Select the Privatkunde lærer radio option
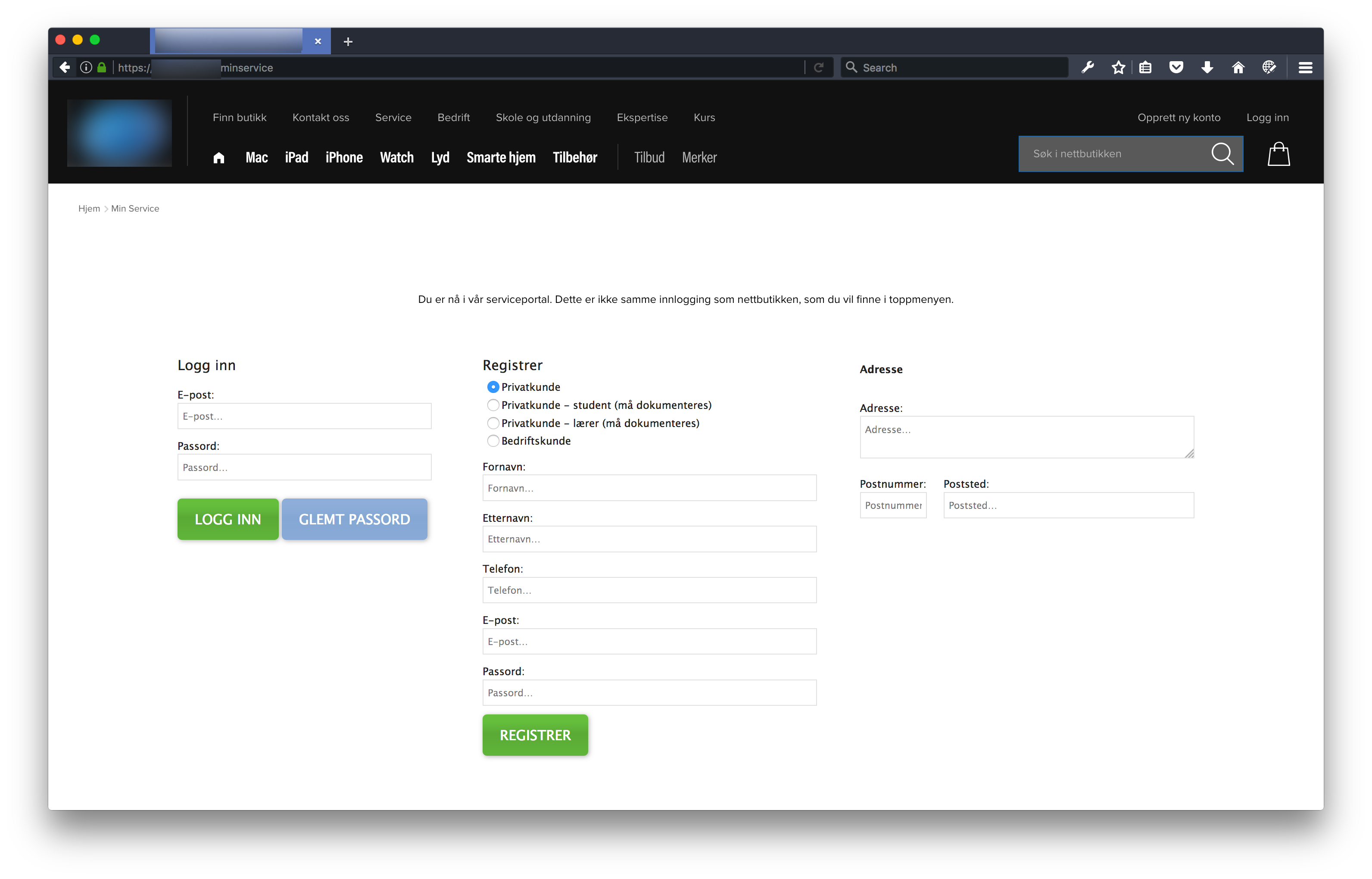 (493, 423)
